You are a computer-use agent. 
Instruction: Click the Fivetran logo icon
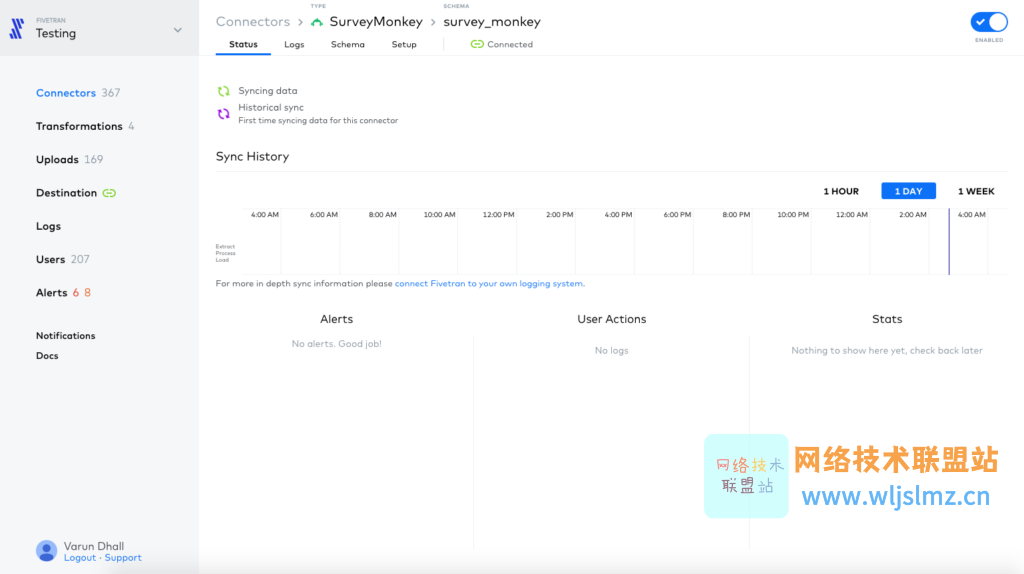click(16, 28)
